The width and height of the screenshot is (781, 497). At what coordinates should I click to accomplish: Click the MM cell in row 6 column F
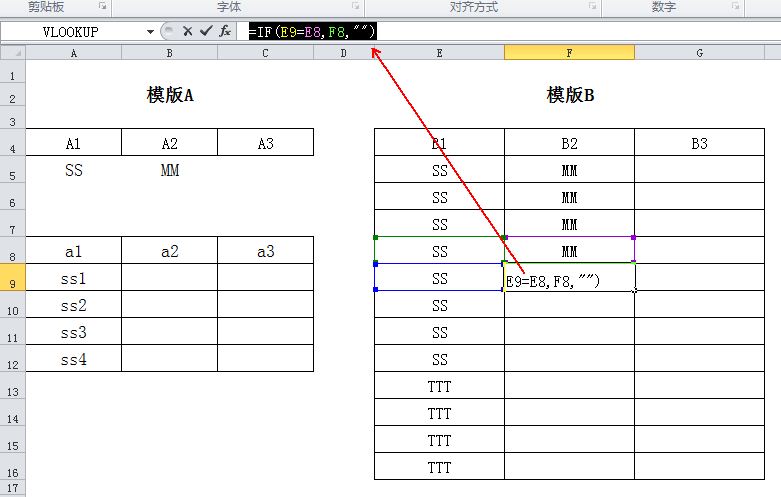click(569, 196)
